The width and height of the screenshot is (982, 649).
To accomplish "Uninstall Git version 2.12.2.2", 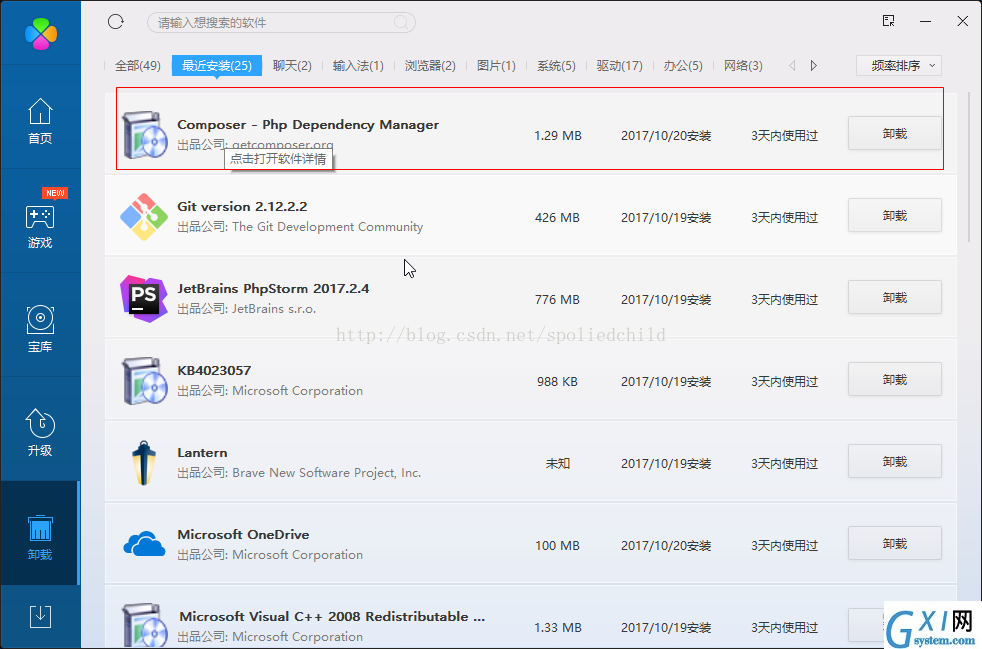I will coord(894,215).
